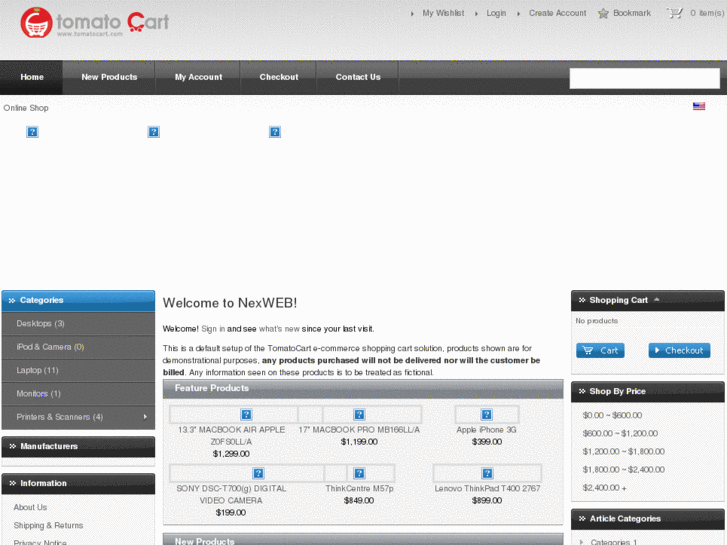The width and height of the screenshot is (727, 545).
Task: Click the 0 item(s) cart link
Action: [x=707, y=13]
